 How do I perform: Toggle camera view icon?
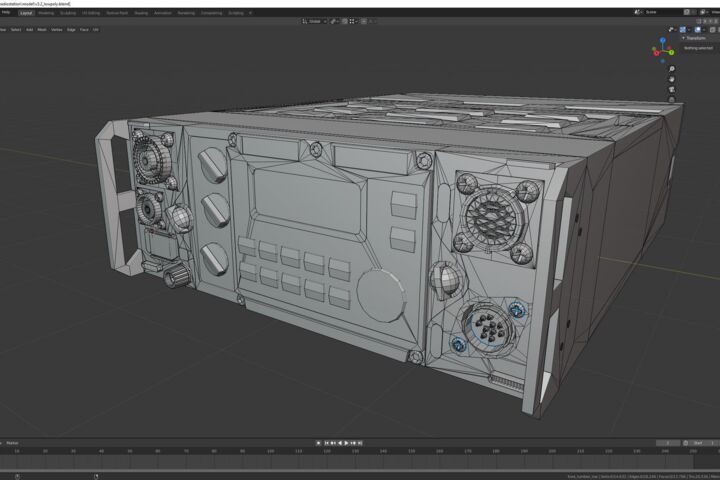pos(672,90)
